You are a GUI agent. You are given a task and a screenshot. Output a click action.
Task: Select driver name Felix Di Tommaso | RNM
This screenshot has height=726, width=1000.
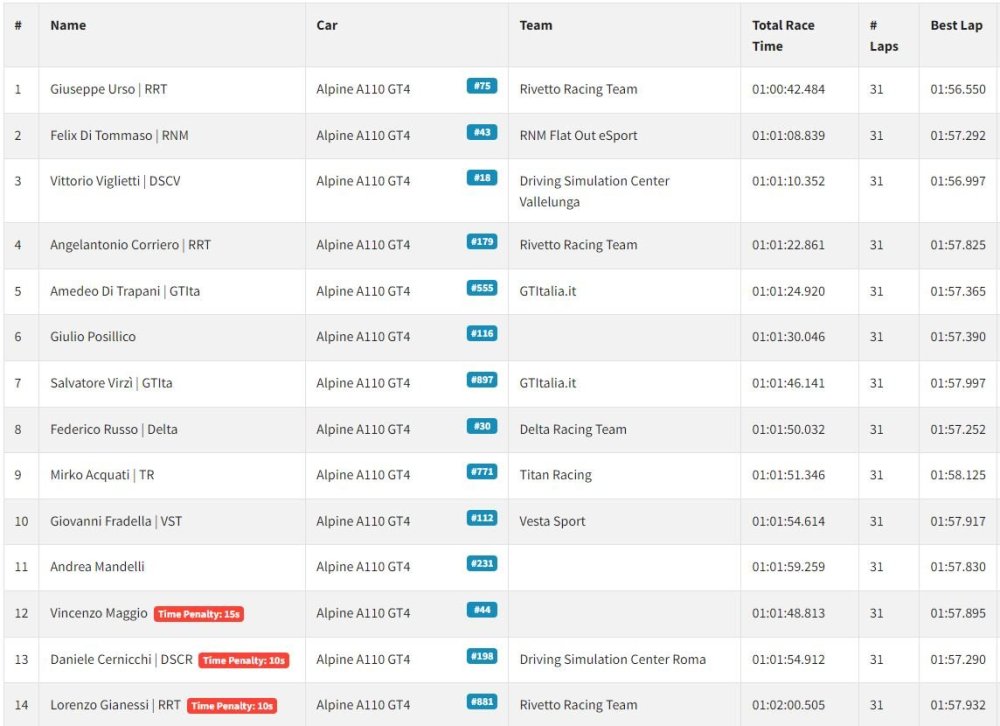pos(119,135)
